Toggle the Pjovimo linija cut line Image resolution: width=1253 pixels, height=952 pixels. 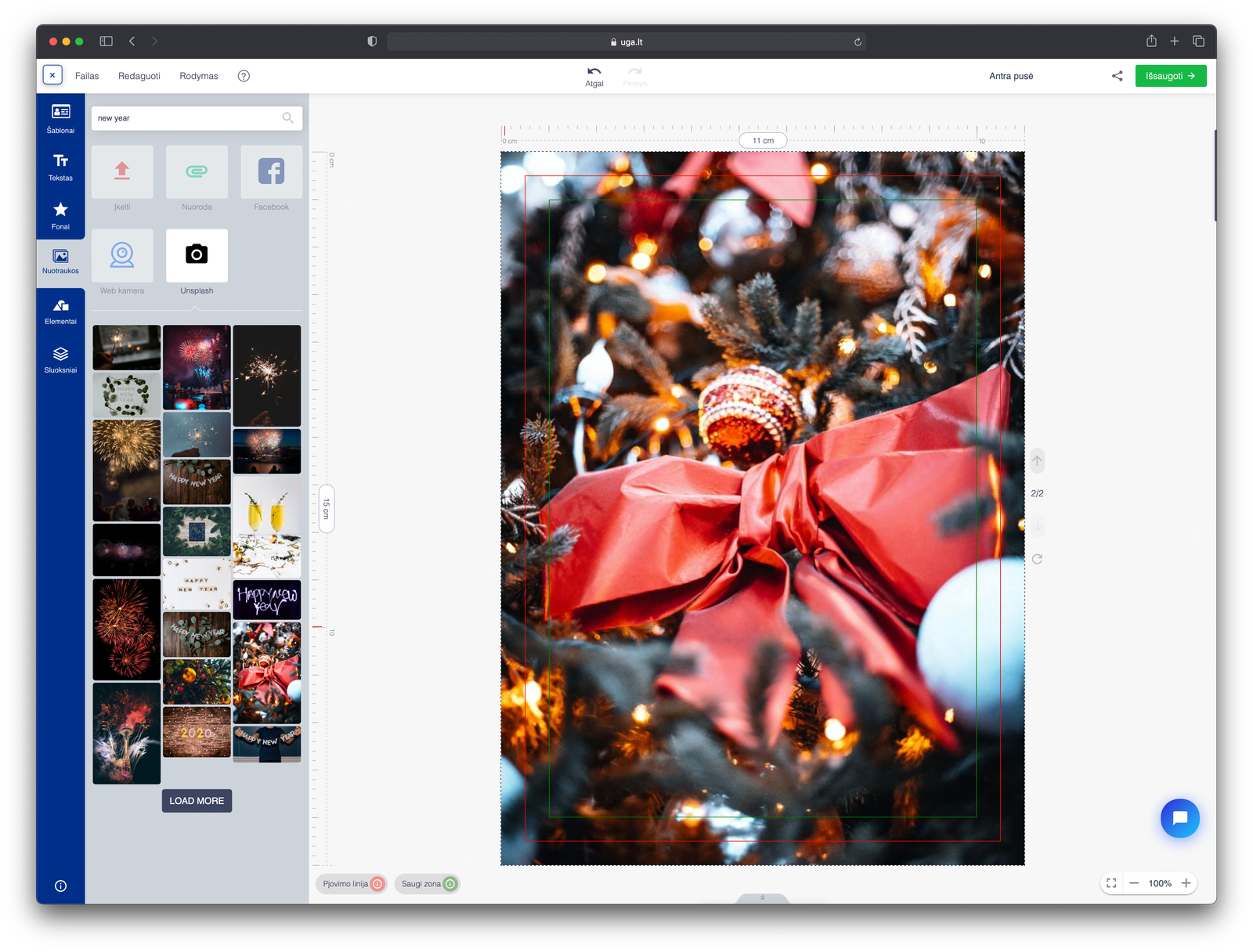[x=352, y=884]
